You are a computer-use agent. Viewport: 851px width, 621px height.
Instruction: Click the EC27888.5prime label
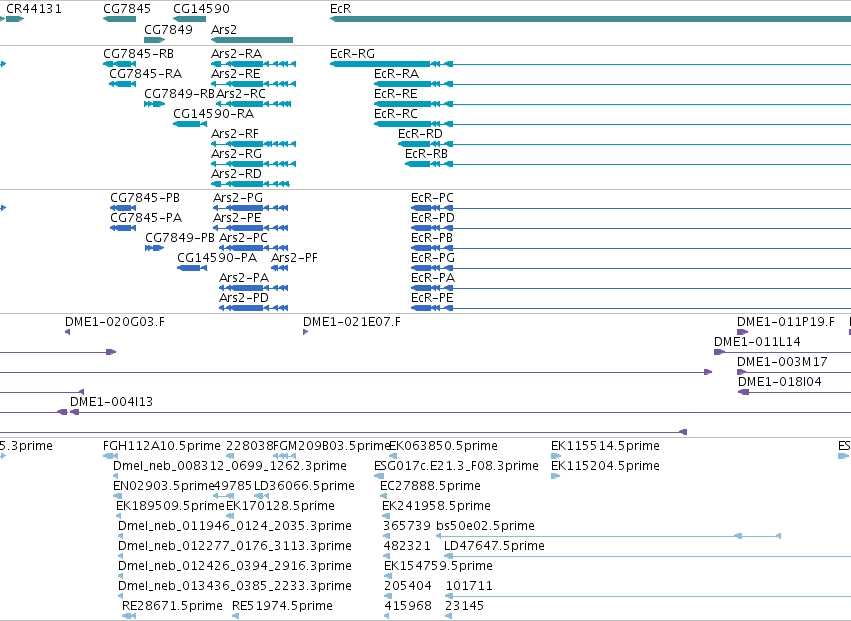pos(430,486)
